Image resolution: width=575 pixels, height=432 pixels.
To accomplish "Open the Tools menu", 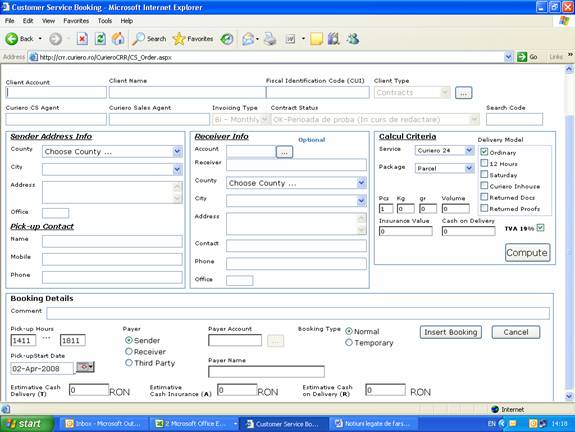I will pos(105,21).
